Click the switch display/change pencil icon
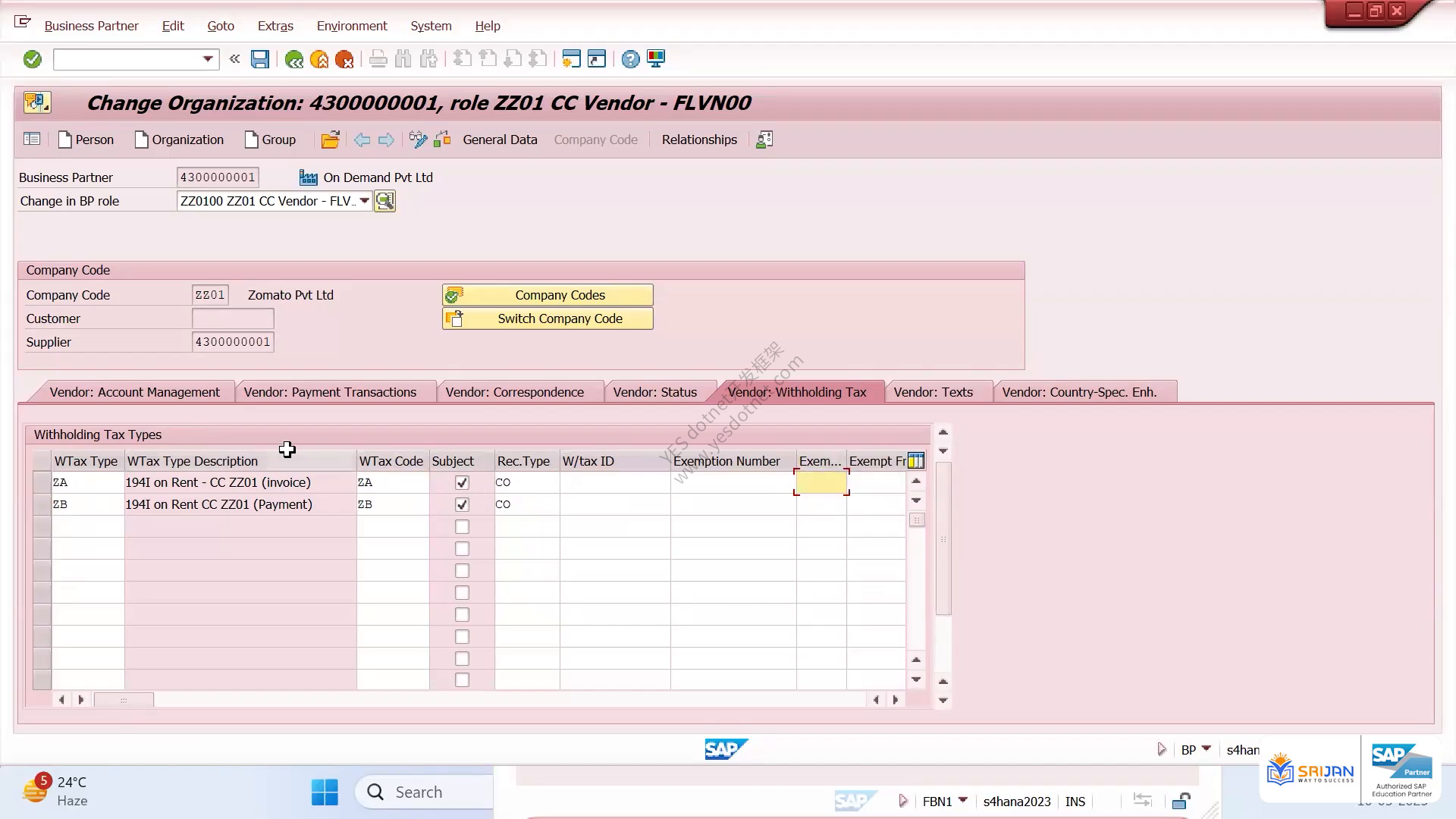 418,140
